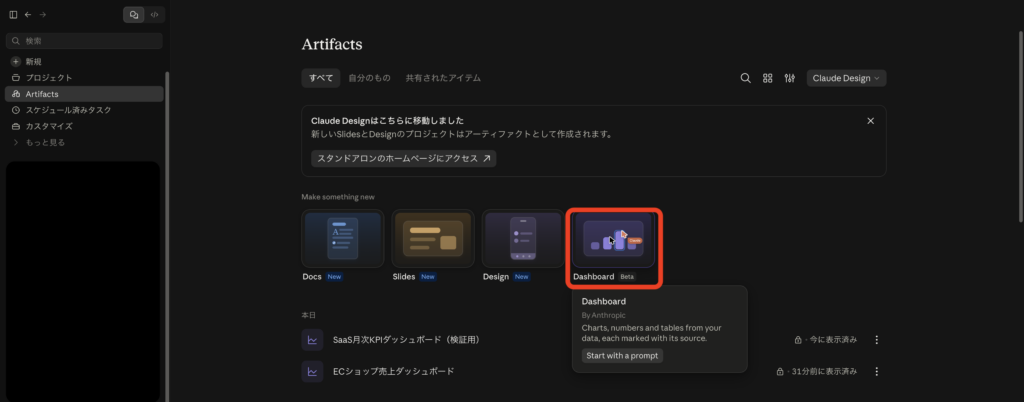Select the すべて tab
The height and width of the screenshot is (402, 1024).
(321, 78)
